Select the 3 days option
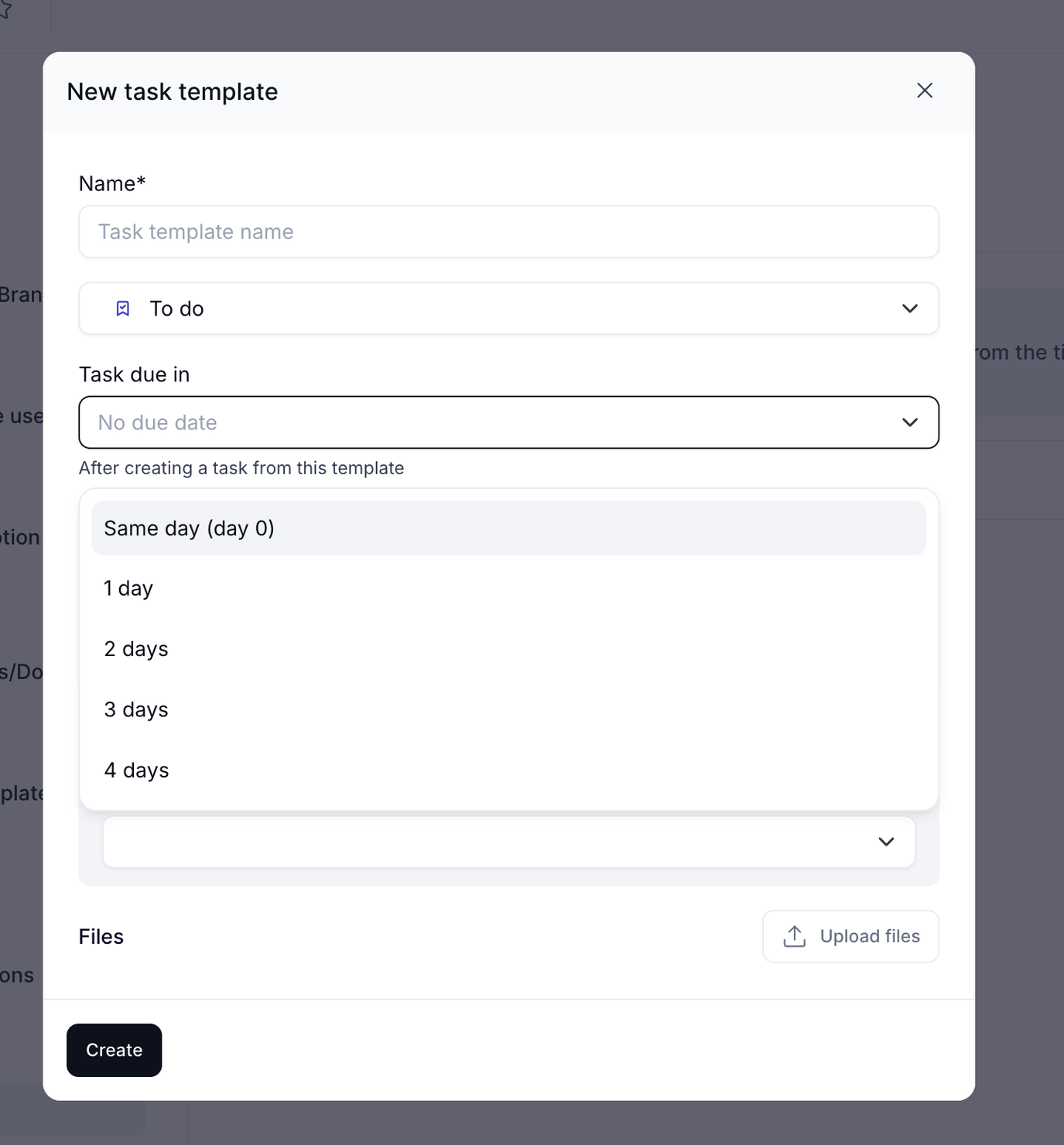 [508, 709]
